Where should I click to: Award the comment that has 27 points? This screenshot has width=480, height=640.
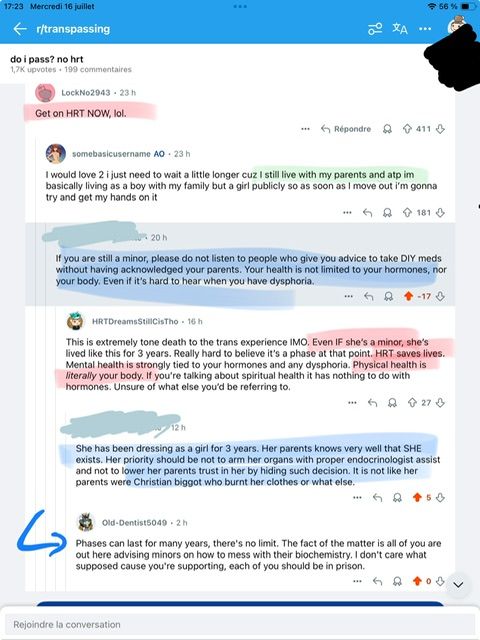[392, 403]
